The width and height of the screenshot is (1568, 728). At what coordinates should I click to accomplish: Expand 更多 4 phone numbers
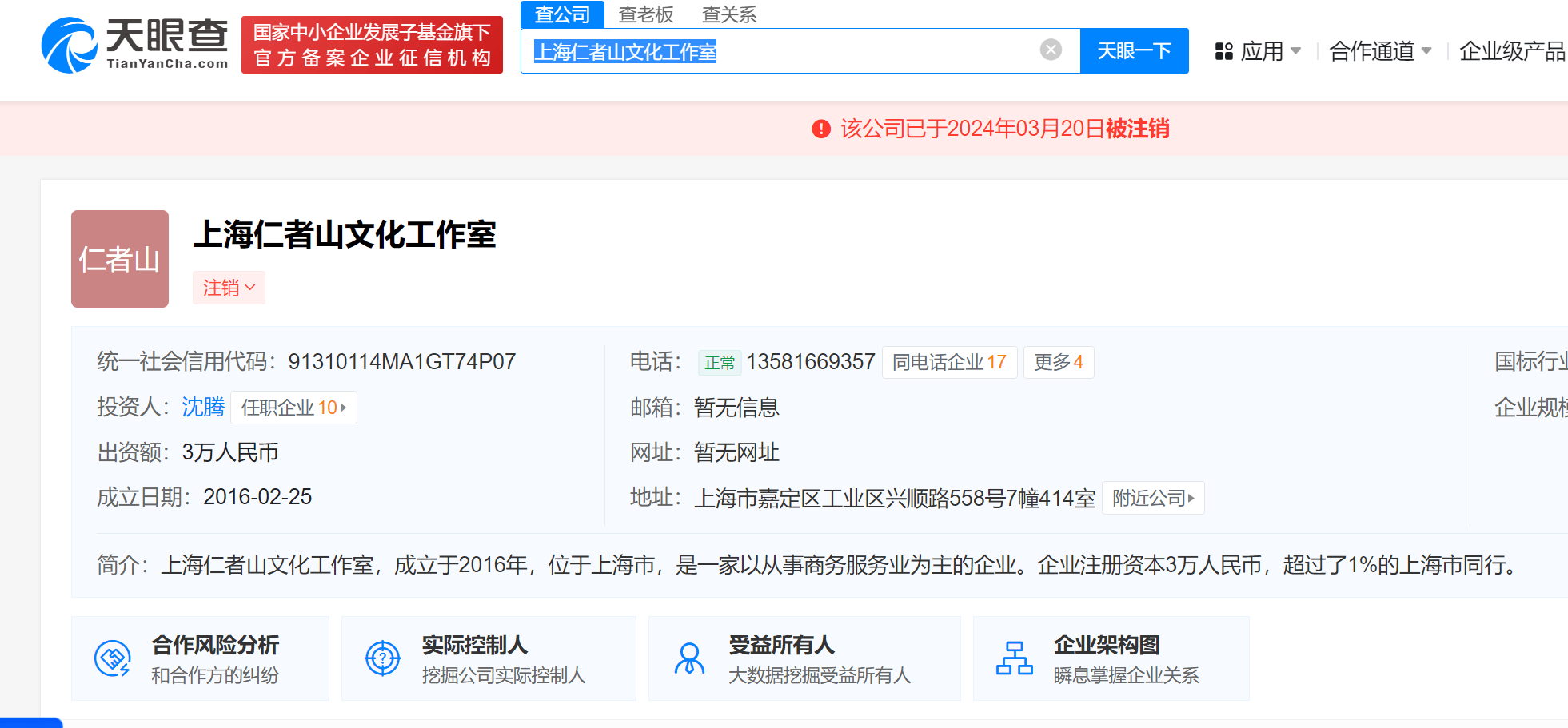pyautogui.click(x=1058, y=361)
